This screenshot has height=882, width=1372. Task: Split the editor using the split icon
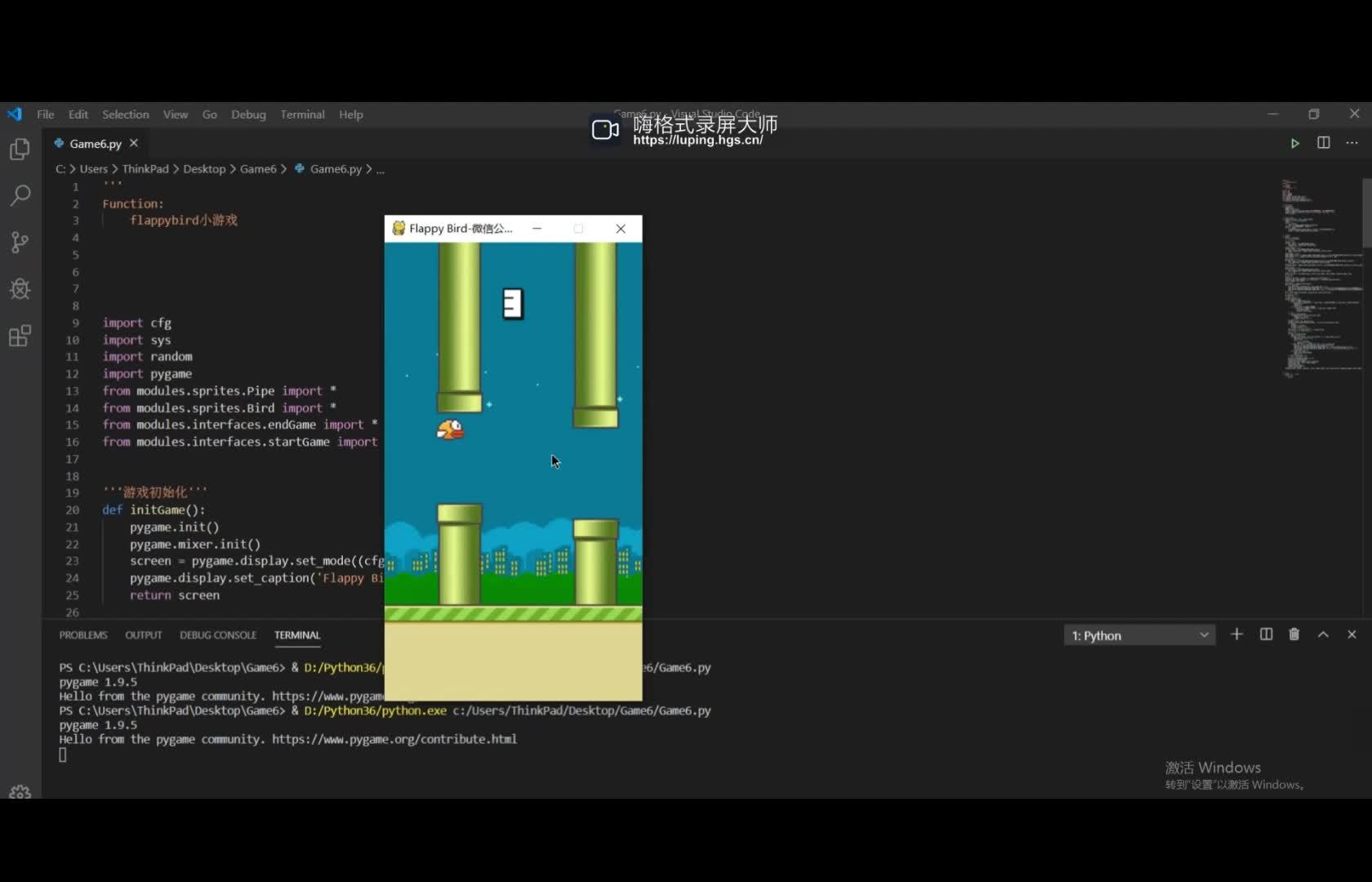pos(1323,143)
